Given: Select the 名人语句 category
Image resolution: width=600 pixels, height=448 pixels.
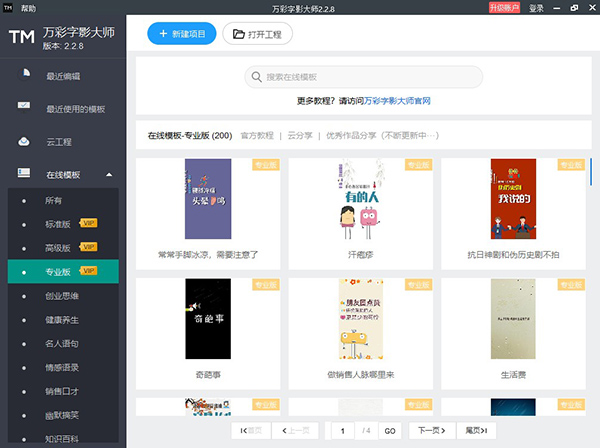Looking at the screenshot, I should point(63,344).
